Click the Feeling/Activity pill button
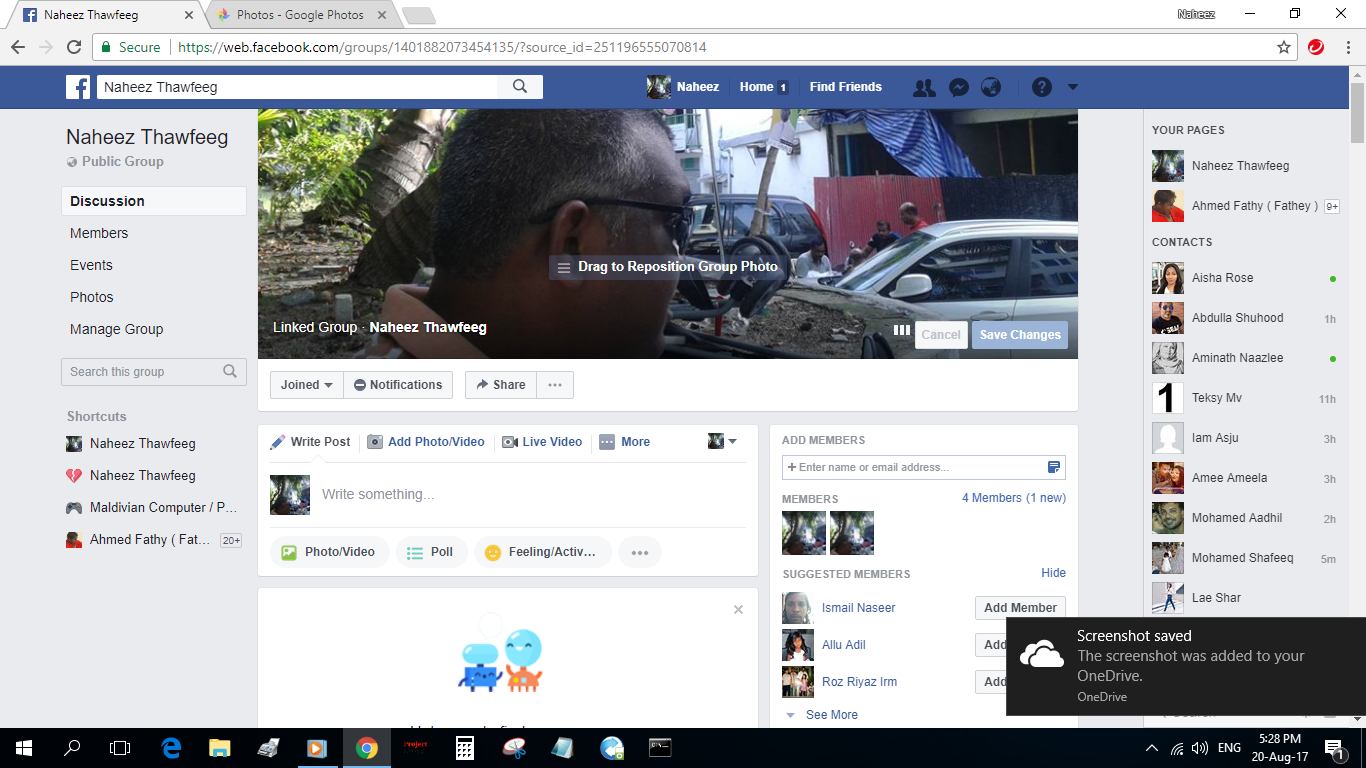 [542, 552]
